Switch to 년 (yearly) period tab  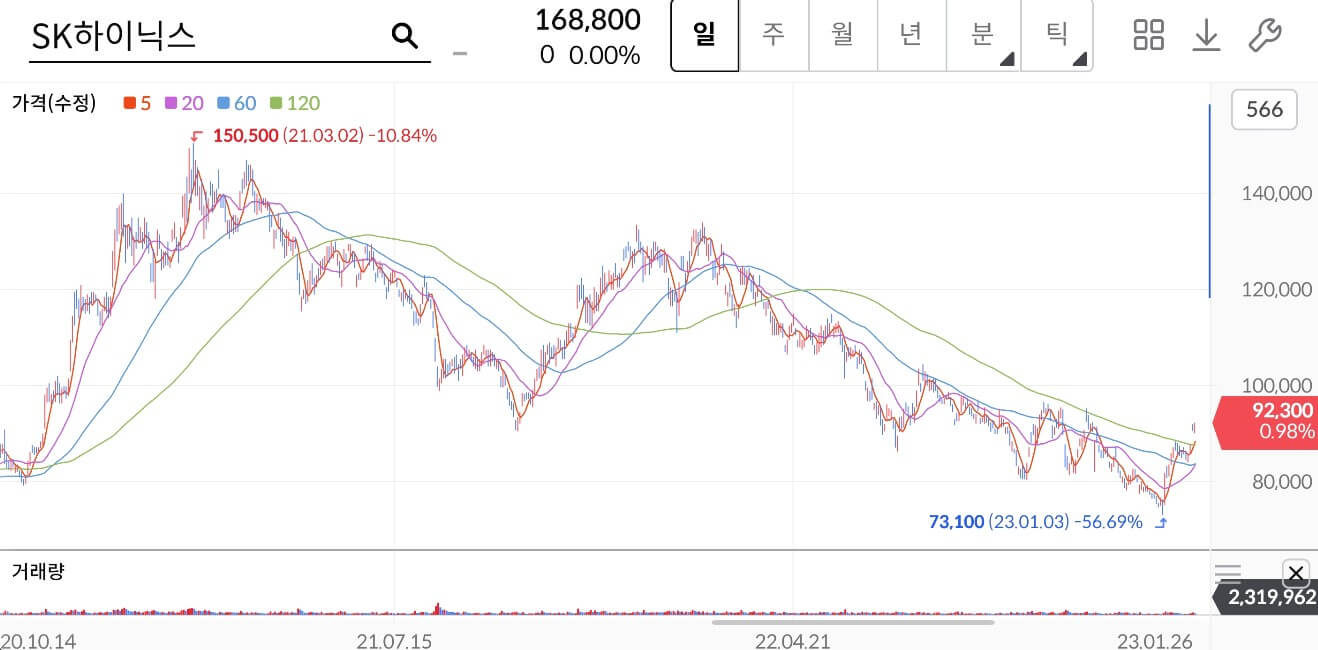click(x=911, y=35)
